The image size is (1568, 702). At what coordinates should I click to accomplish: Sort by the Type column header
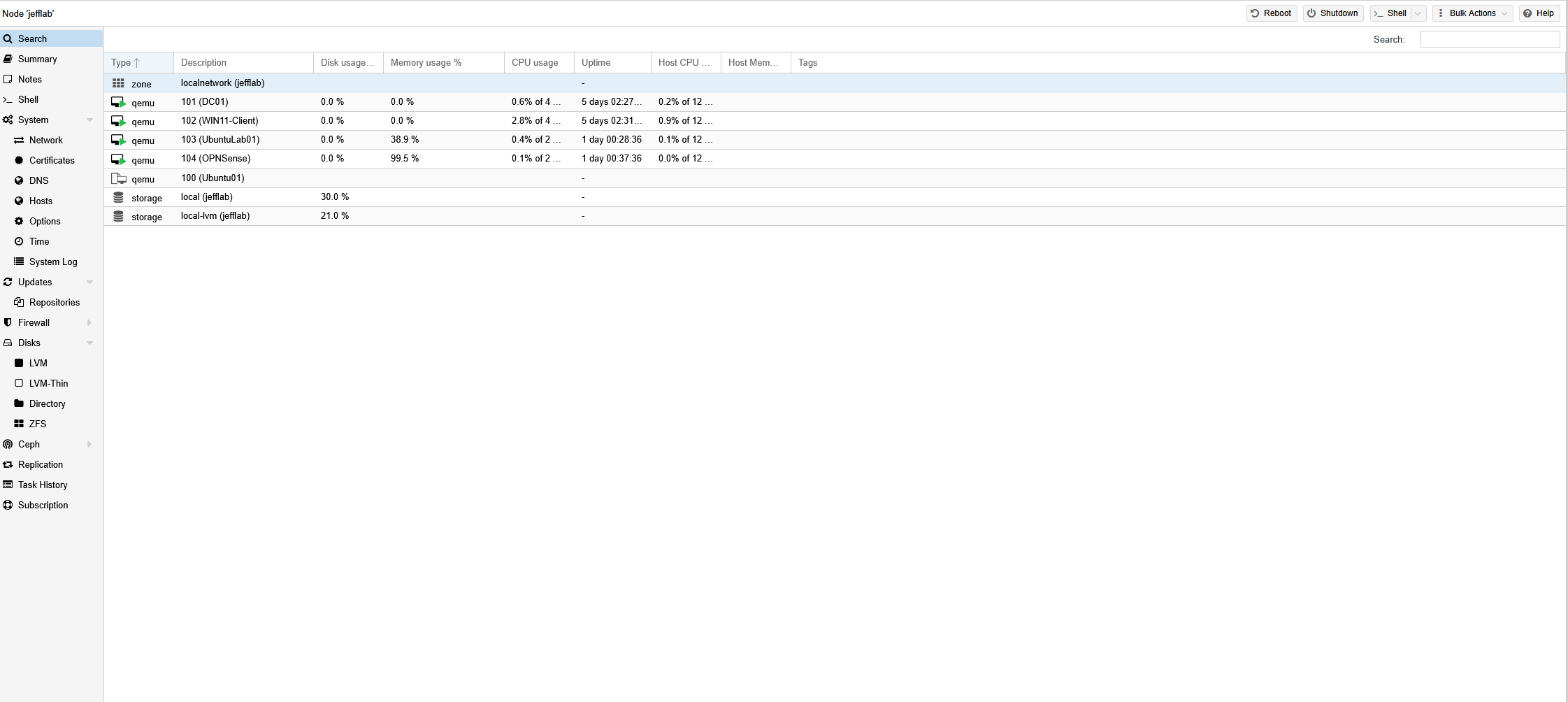pos(138,63)
